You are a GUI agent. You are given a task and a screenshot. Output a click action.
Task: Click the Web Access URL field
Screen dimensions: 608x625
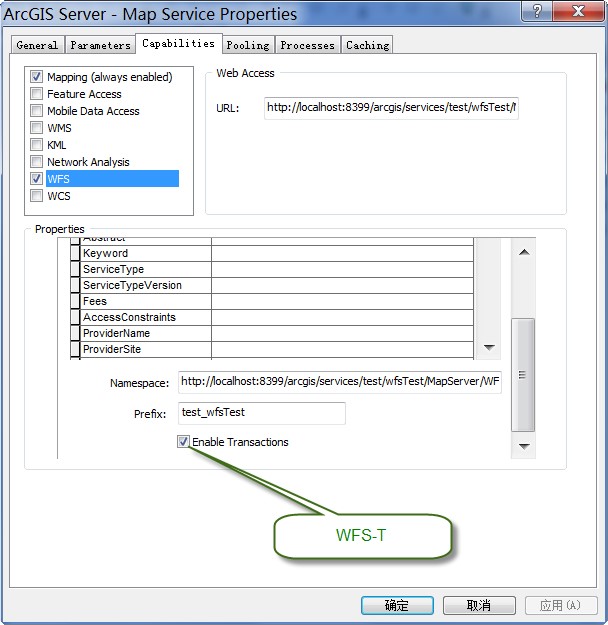click(391, 108)
